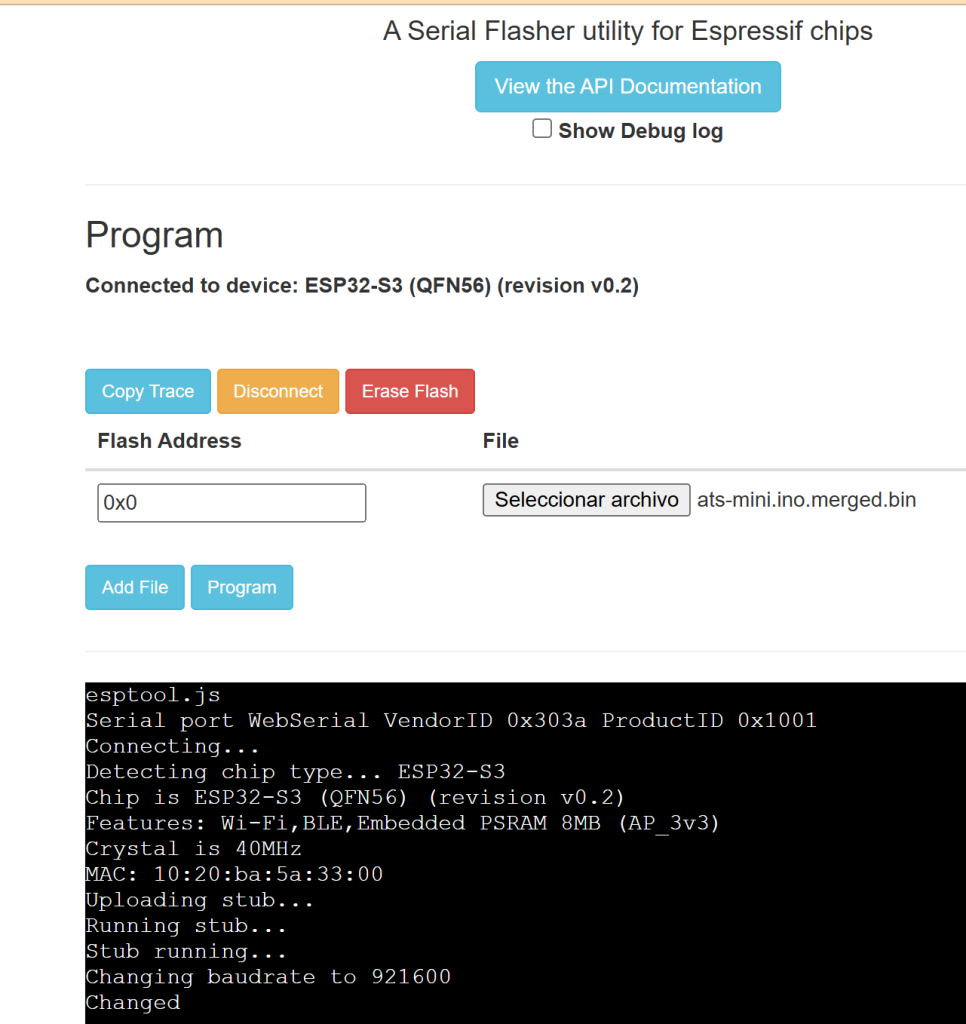Image resolution: width=966 pixels, height=1024 pixels.
Task: Click the File column header
Action: click(x=500, y=441)
